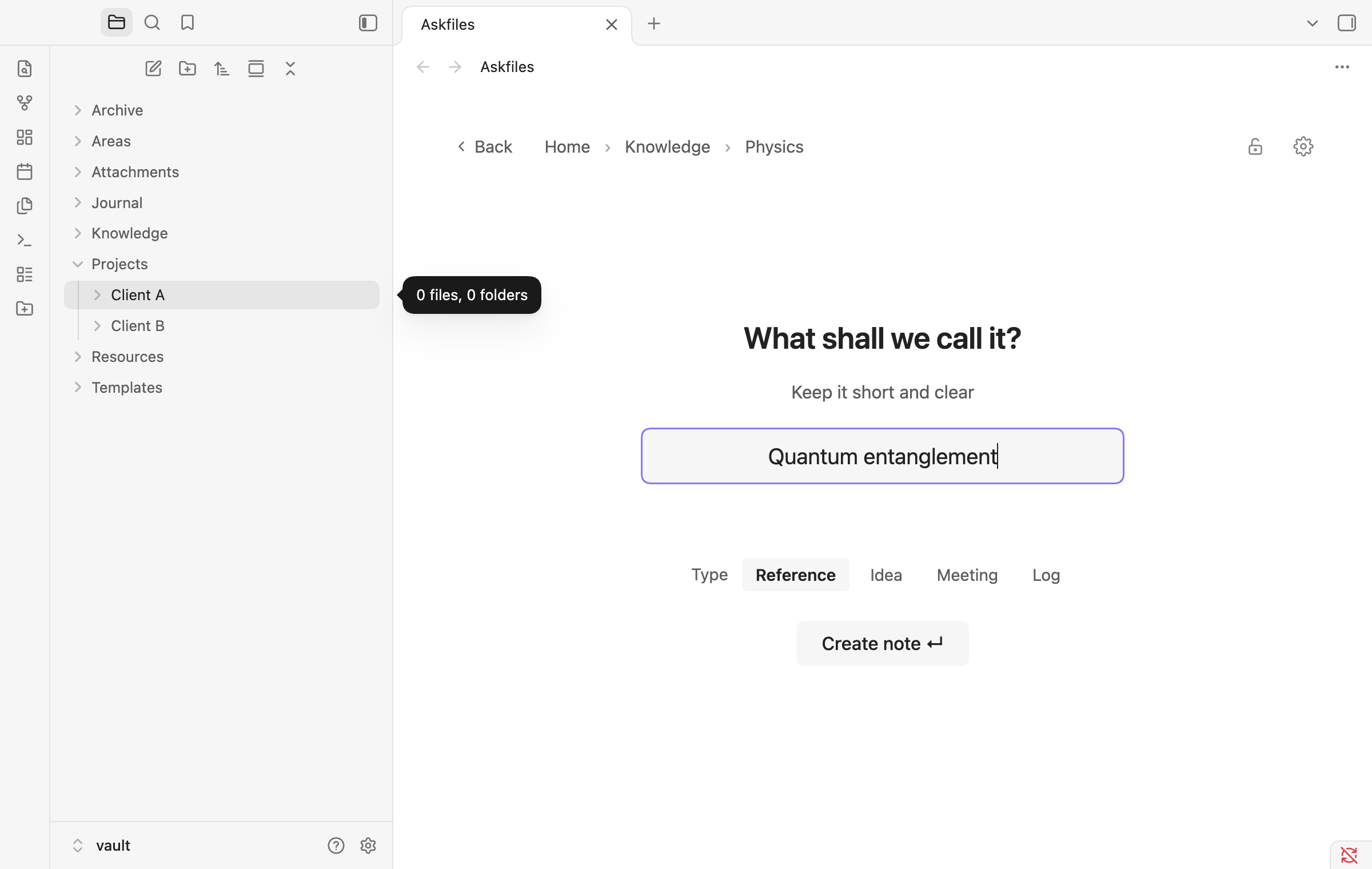The image size is (1372, 869).
Task: Expand the Archive folder
Action: pyautogui.click(x=78, y=110)
